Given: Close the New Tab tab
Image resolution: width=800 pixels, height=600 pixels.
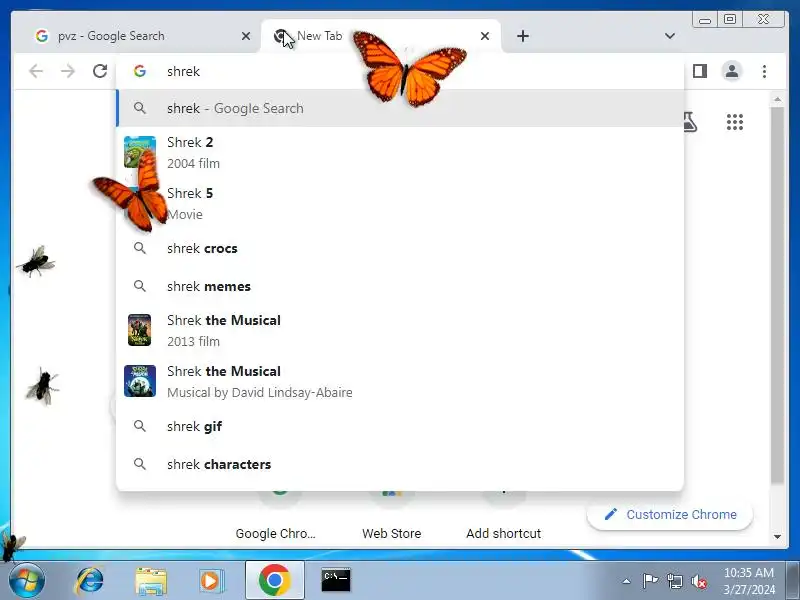Looking at the screenshot, I should (485, 36).
